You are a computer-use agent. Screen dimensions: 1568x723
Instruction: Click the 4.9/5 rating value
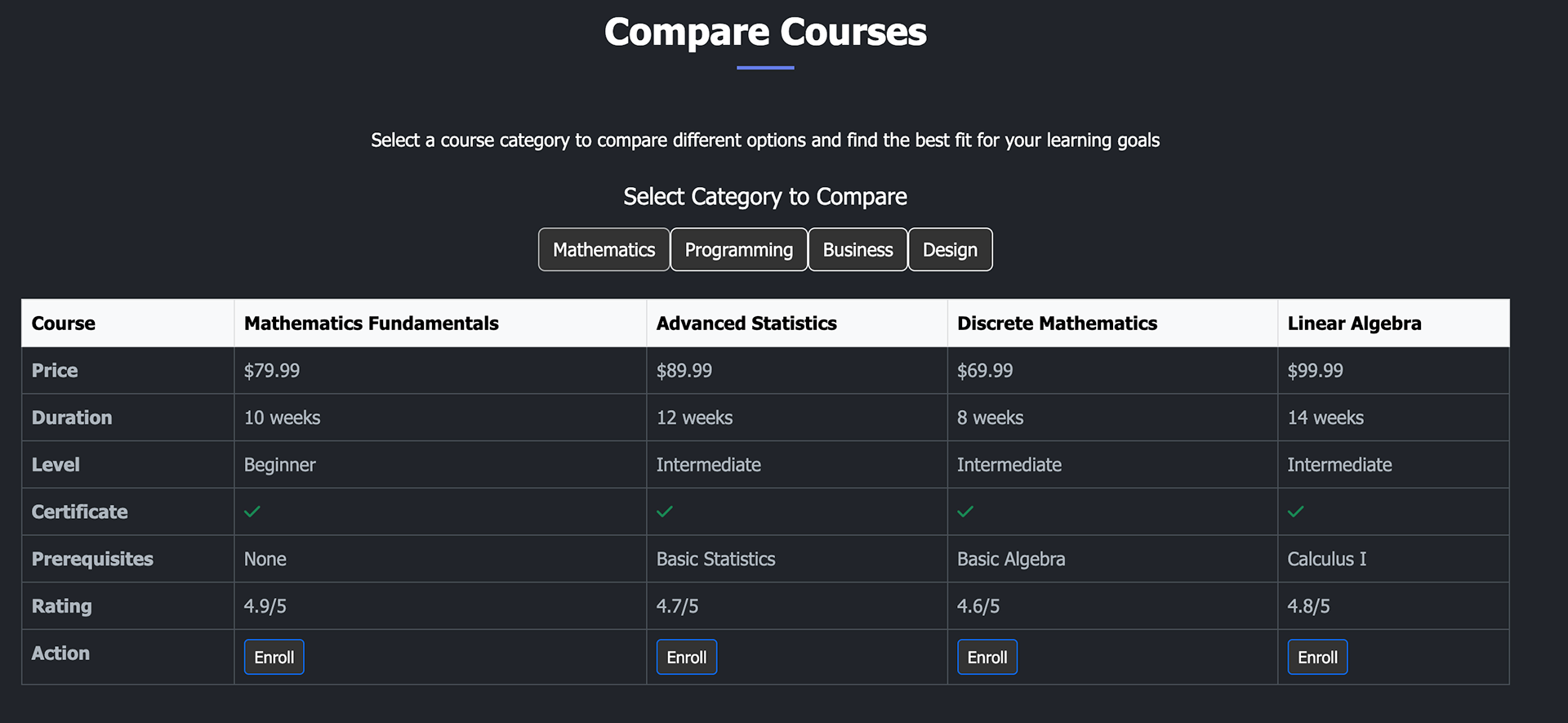point(265,606)
